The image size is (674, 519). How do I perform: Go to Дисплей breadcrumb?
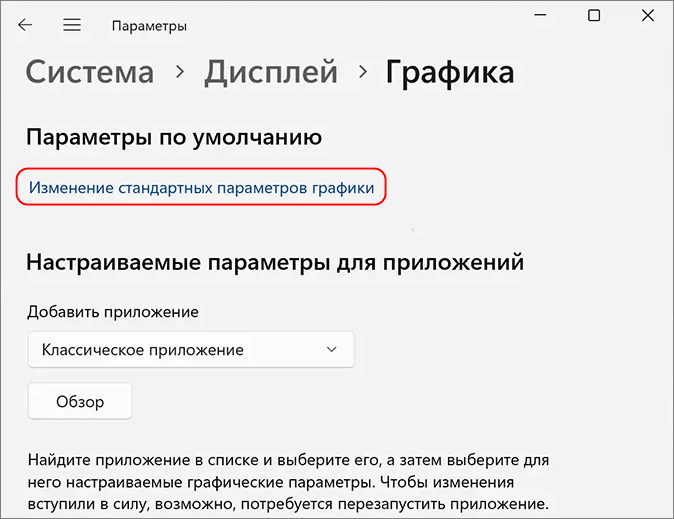pyautogui.click(x=271, y=72)
